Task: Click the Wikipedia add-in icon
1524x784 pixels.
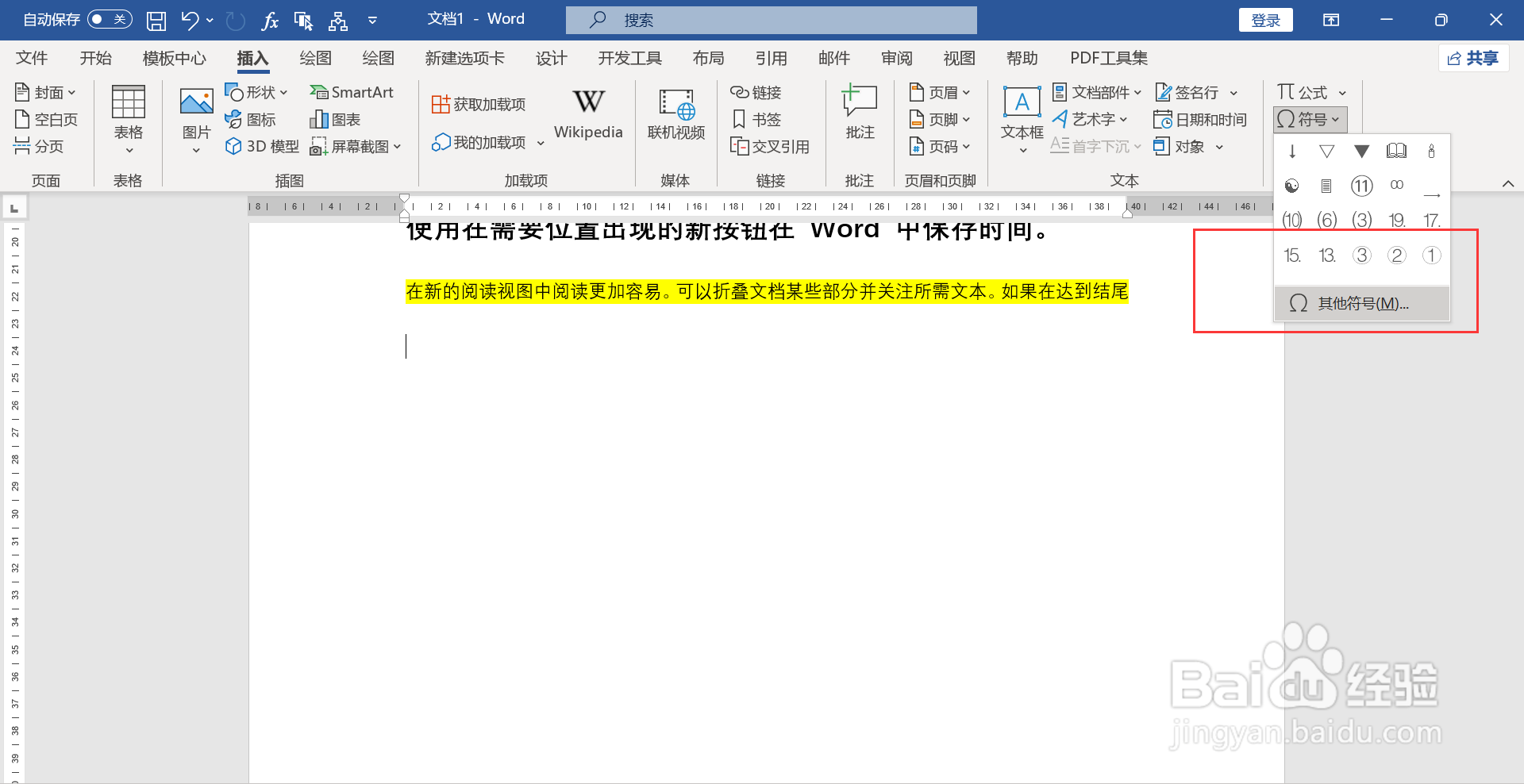Action: point(588,102)
